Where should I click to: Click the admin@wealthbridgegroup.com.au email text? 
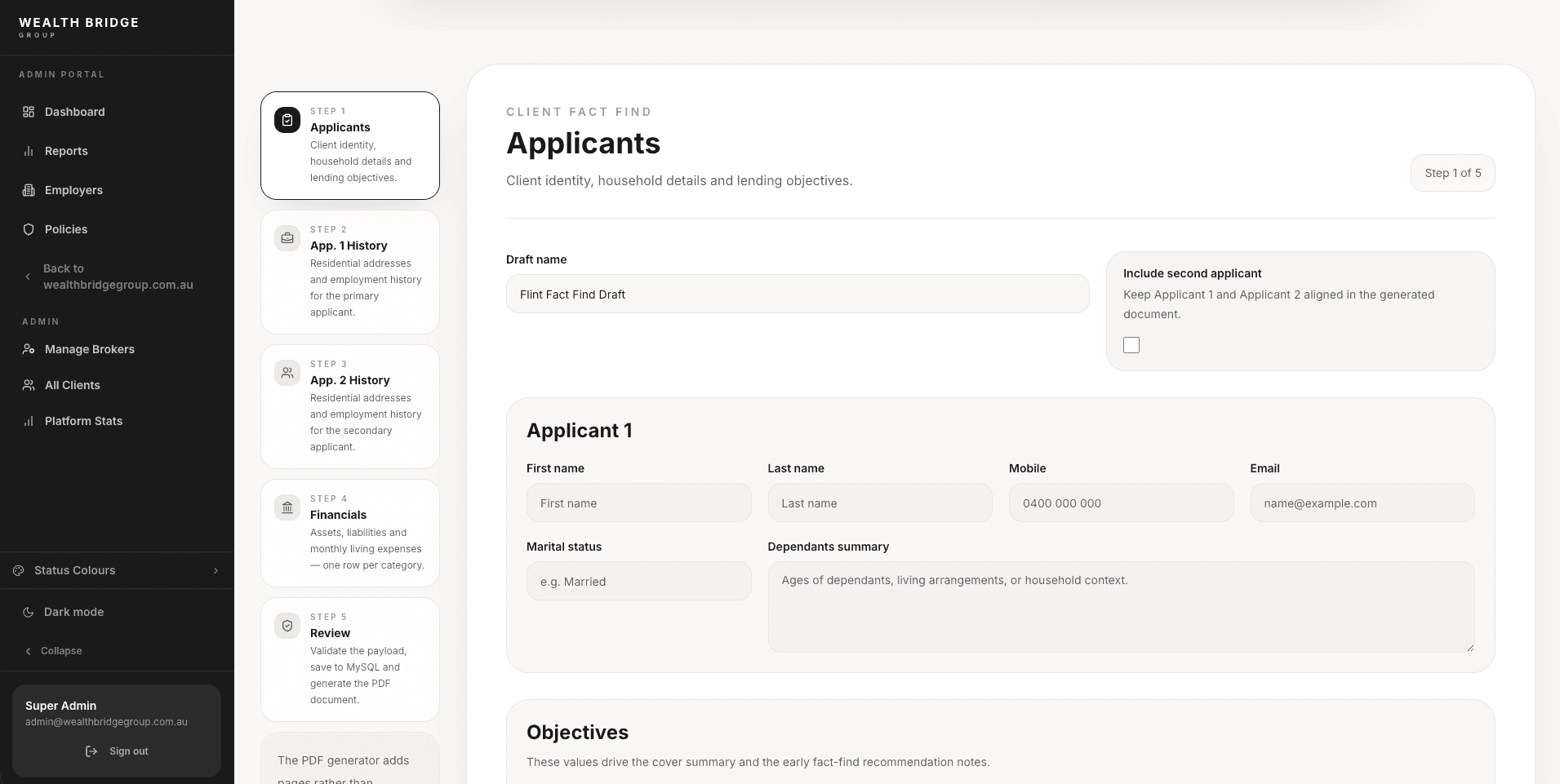[x=107, y=722]
